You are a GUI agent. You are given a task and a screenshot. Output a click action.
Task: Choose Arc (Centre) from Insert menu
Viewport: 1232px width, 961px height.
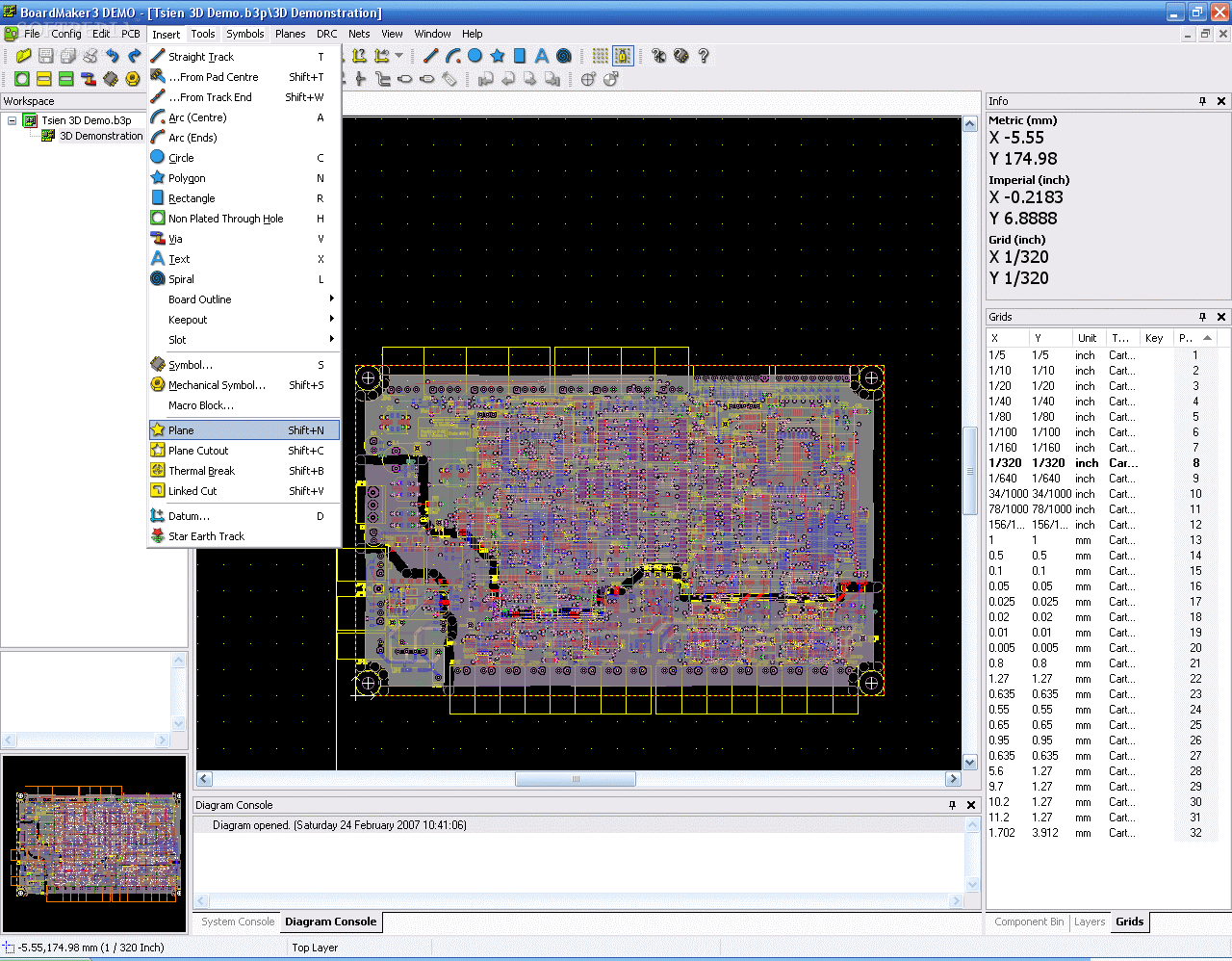(x=244, y=117)
